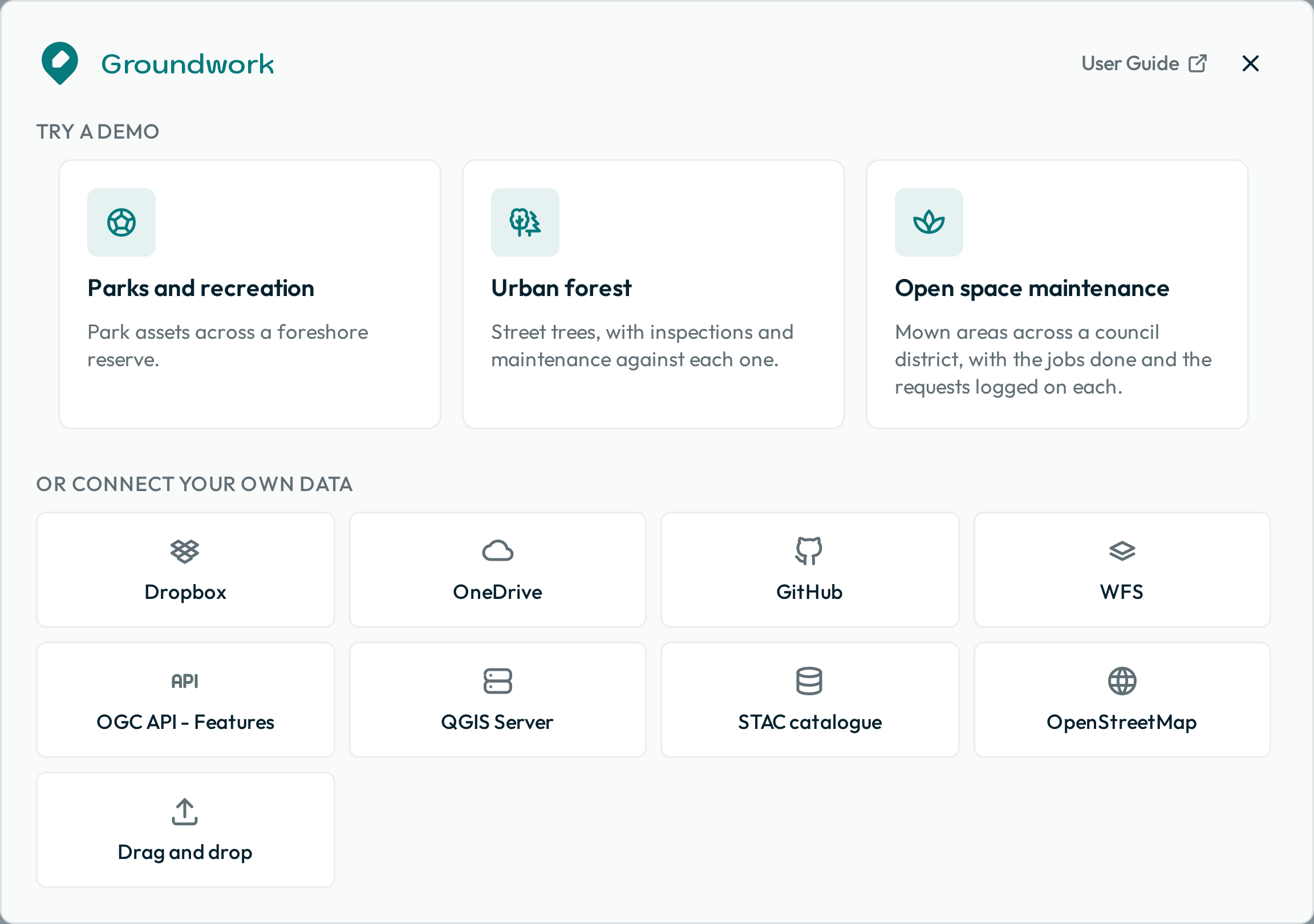1314x924 pixels.
Task: Click the Drag and drop upload icon
Action: coord(185,812)
